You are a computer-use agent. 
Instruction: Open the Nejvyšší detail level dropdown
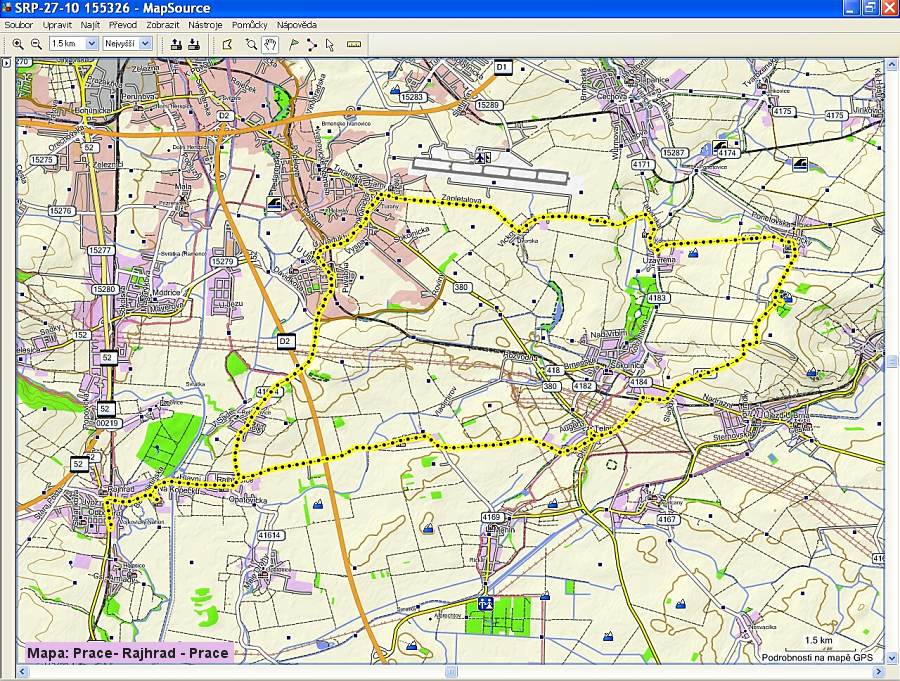pyautogui.click(x=146, y=44)
